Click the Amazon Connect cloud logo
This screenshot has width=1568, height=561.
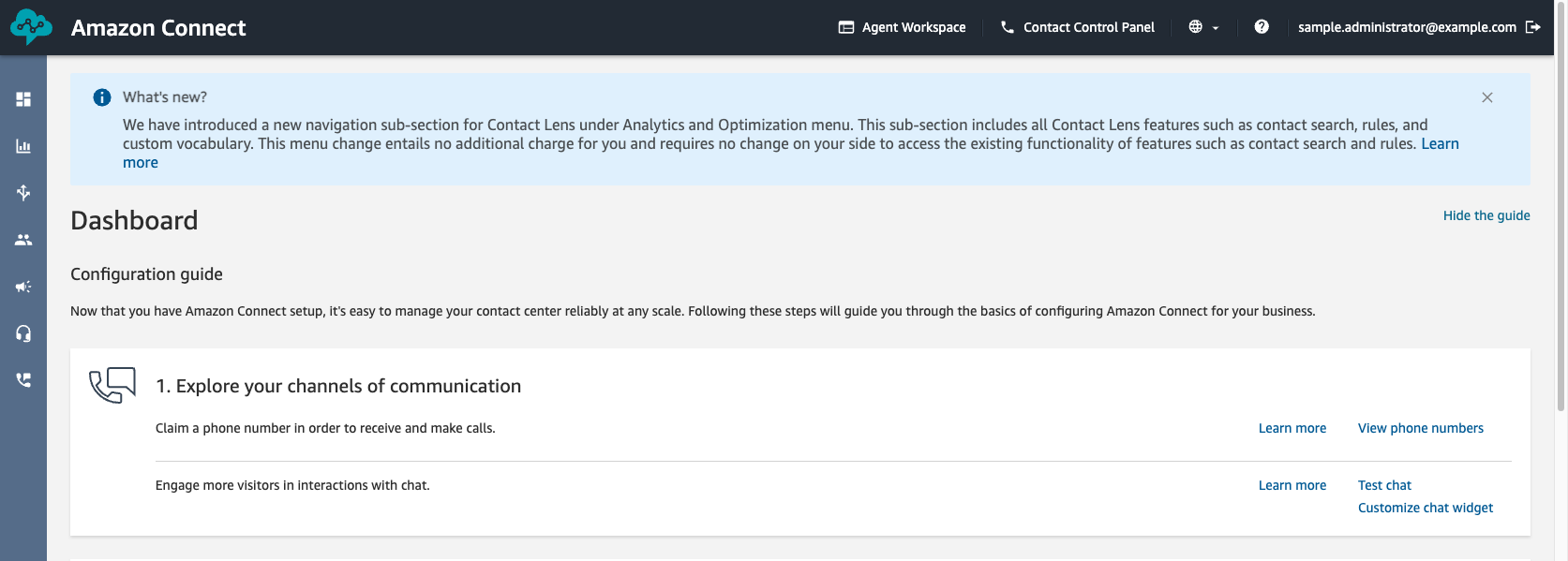click(x=31, y=27)
